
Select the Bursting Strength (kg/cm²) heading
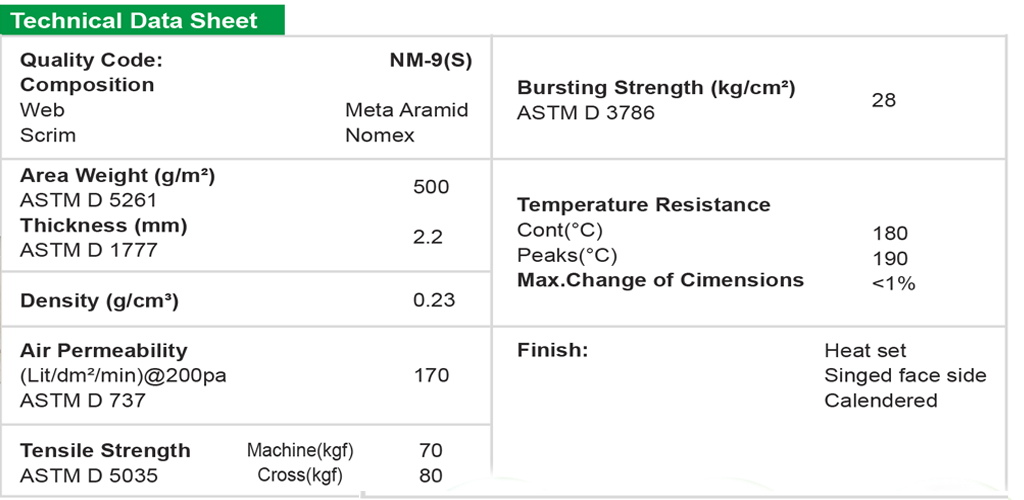656,88
